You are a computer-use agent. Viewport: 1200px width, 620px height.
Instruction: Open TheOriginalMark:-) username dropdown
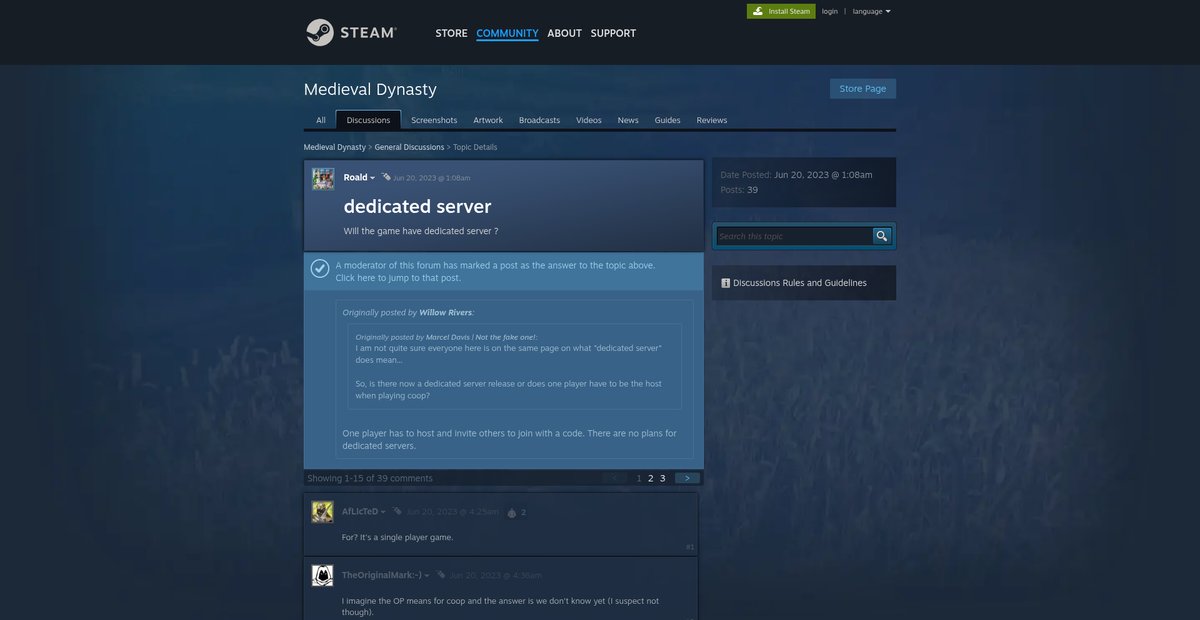(x=386, y=575)
